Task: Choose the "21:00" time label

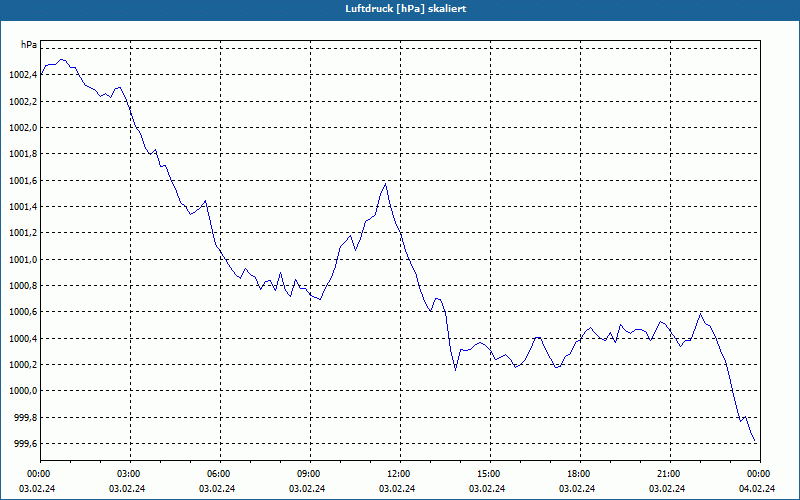Action: point(669,474)
